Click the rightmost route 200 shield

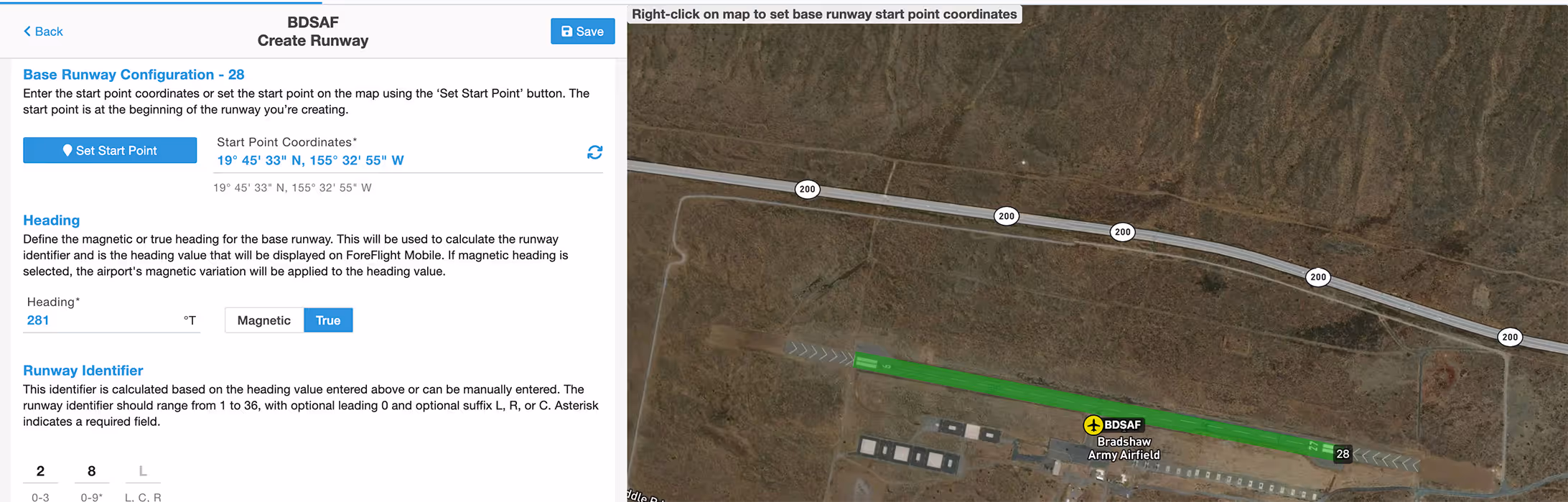tap(1510, 337)
